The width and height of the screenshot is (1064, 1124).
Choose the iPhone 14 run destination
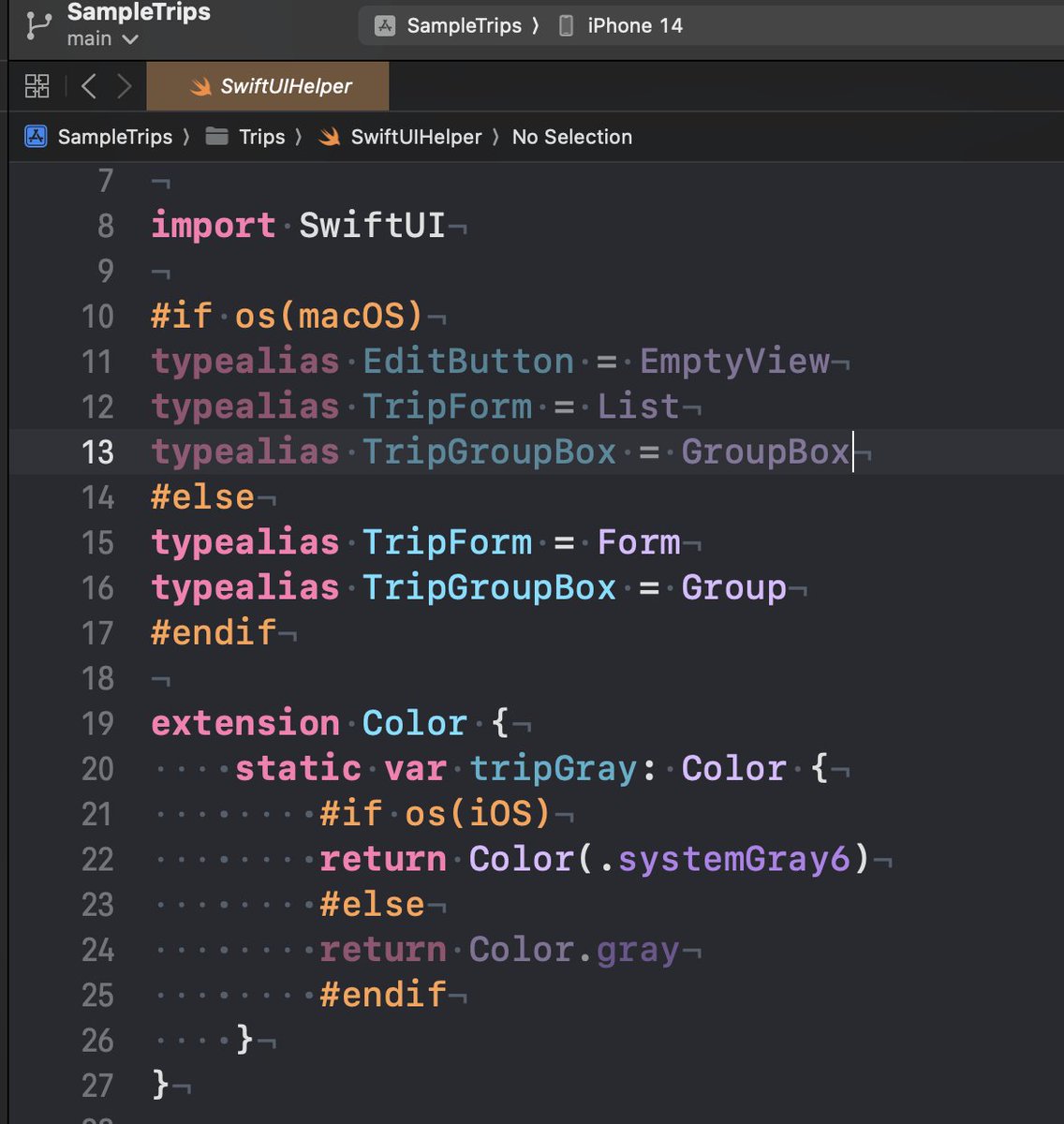pyautogui.click(x=635, y=25)
